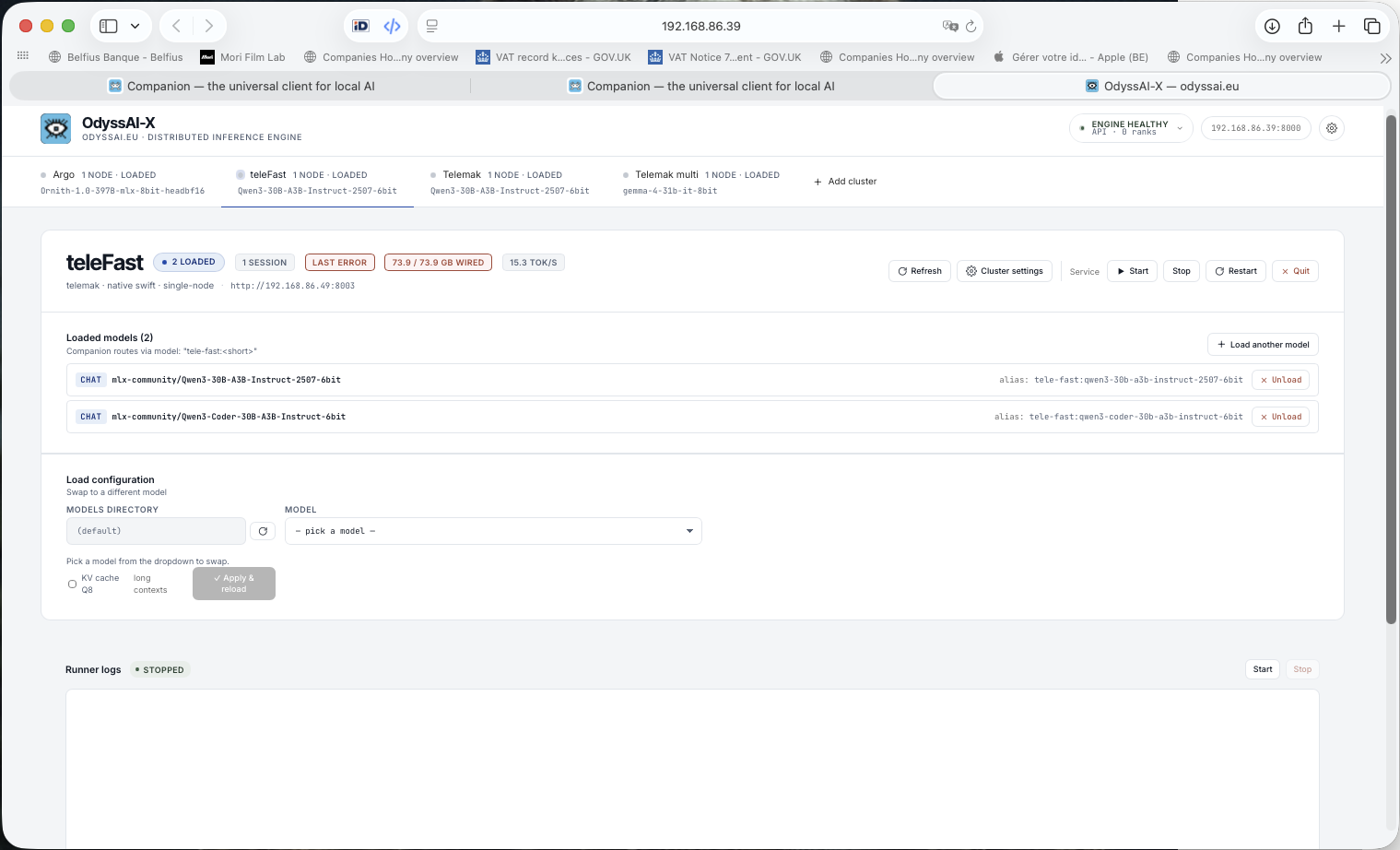The image size is (1400, 850).
Task: Click the 192.168.86.39:8000 endpoint pill
Action: tap(1255, 128)
